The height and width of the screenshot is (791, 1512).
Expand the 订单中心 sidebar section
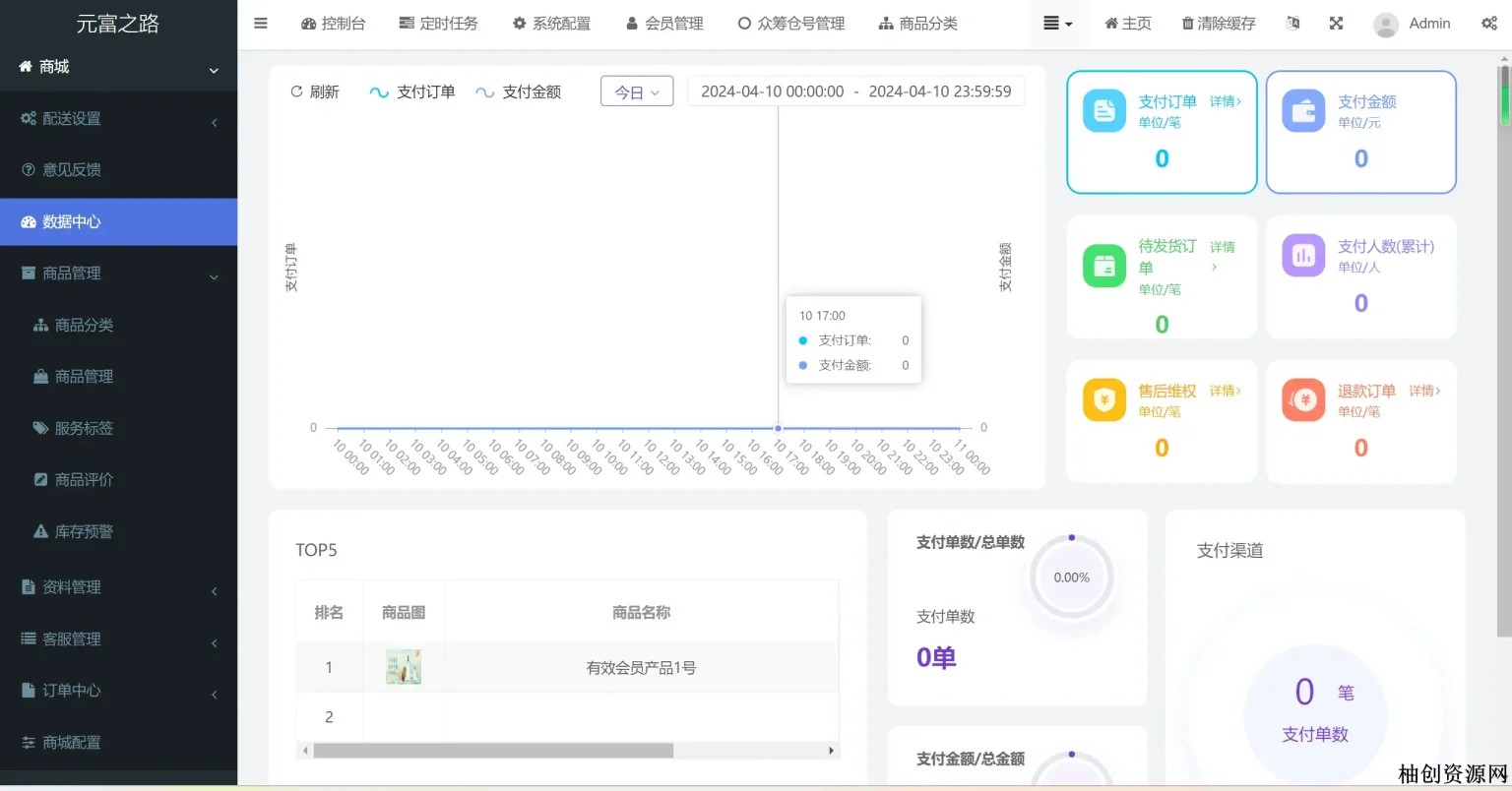tap(118, 691)
